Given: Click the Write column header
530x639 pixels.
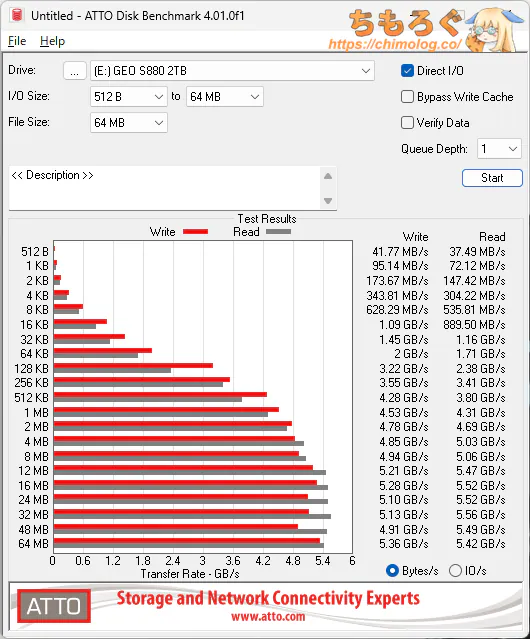Looking at the screenshot, I should pos(416,237).
